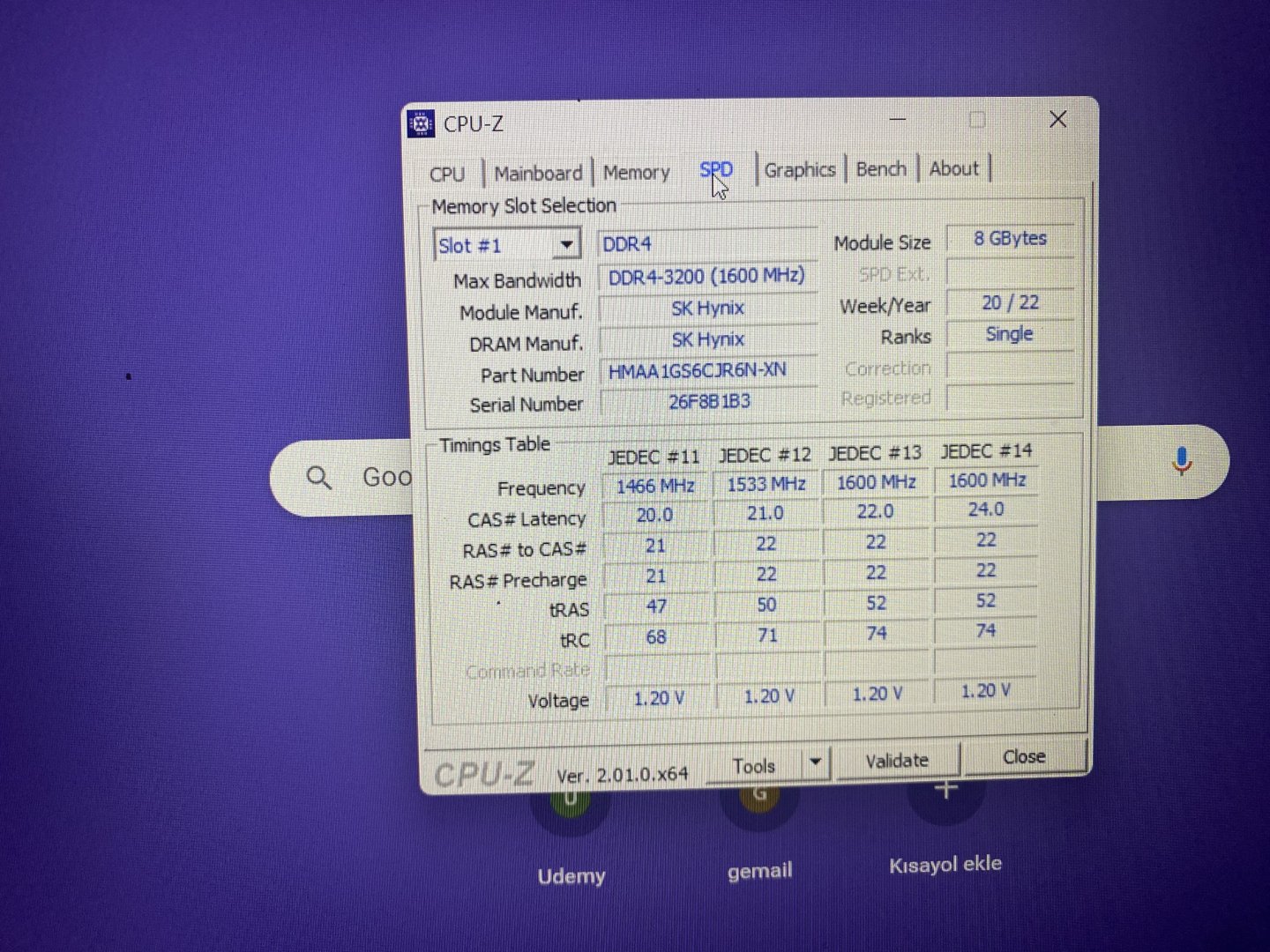The width and height of the screenshot is (1270, 952).
Task: Click the JEDEC #14 column header
Action: (x=986, y=451)
